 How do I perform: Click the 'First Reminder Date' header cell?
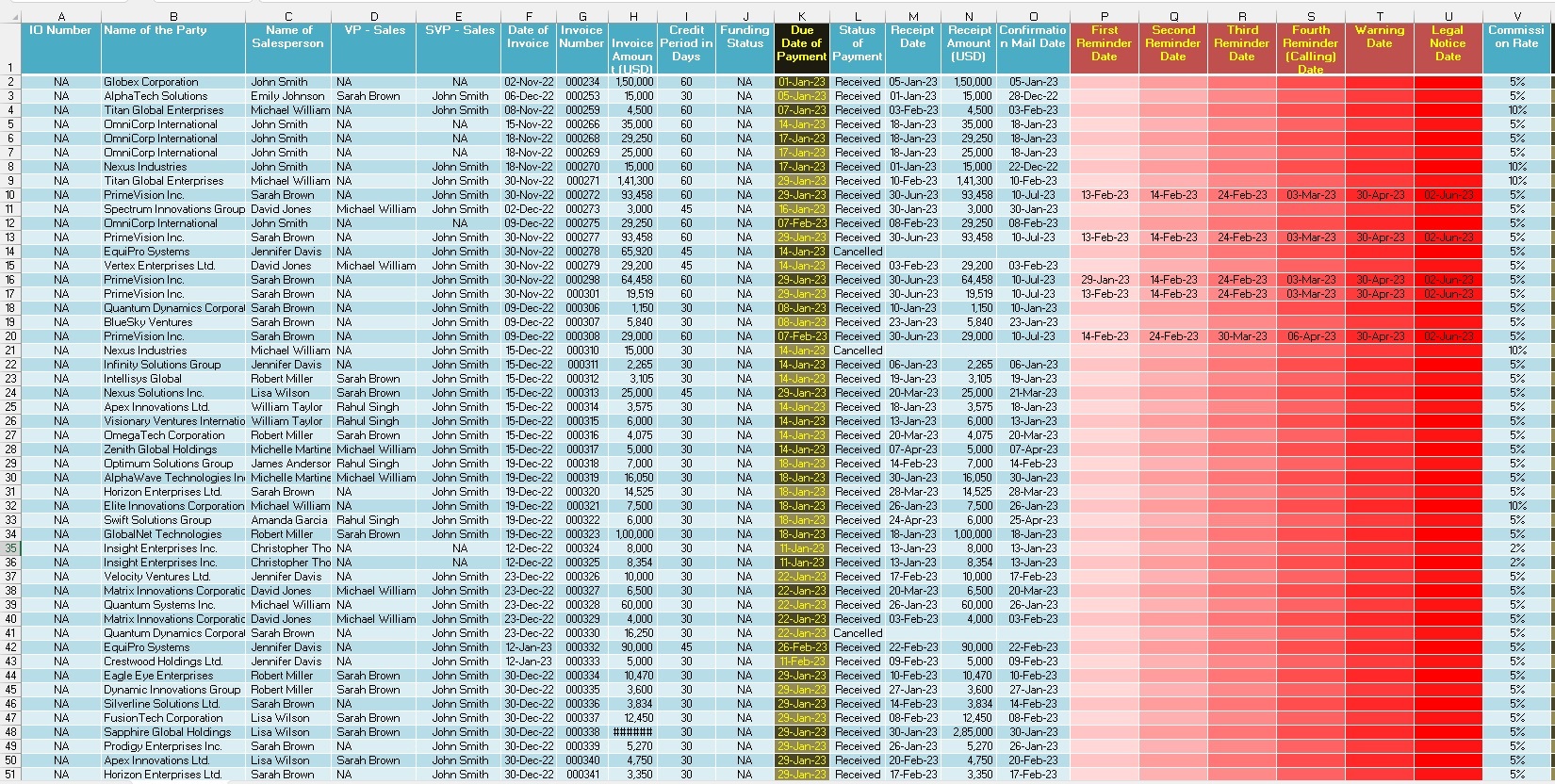(1104, 44)
